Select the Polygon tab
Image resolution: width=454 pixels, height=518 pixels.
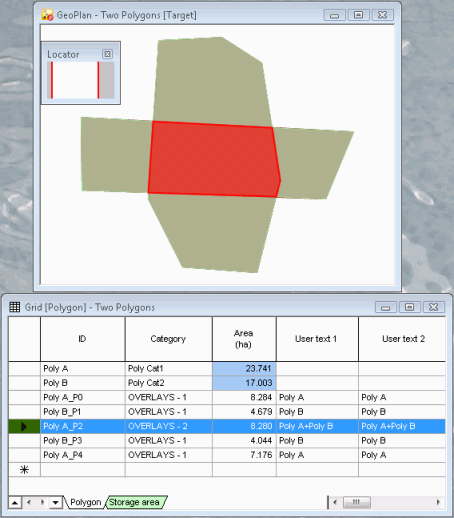(85, 502)
